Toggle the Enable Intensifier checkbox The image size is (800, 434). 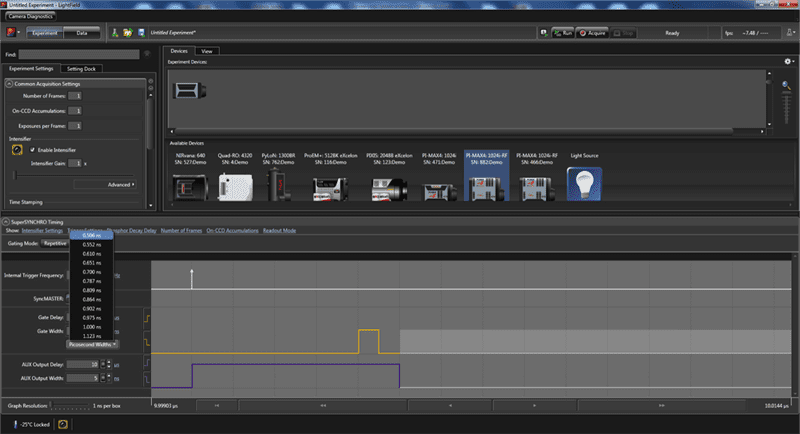click(x=33, y=150)
